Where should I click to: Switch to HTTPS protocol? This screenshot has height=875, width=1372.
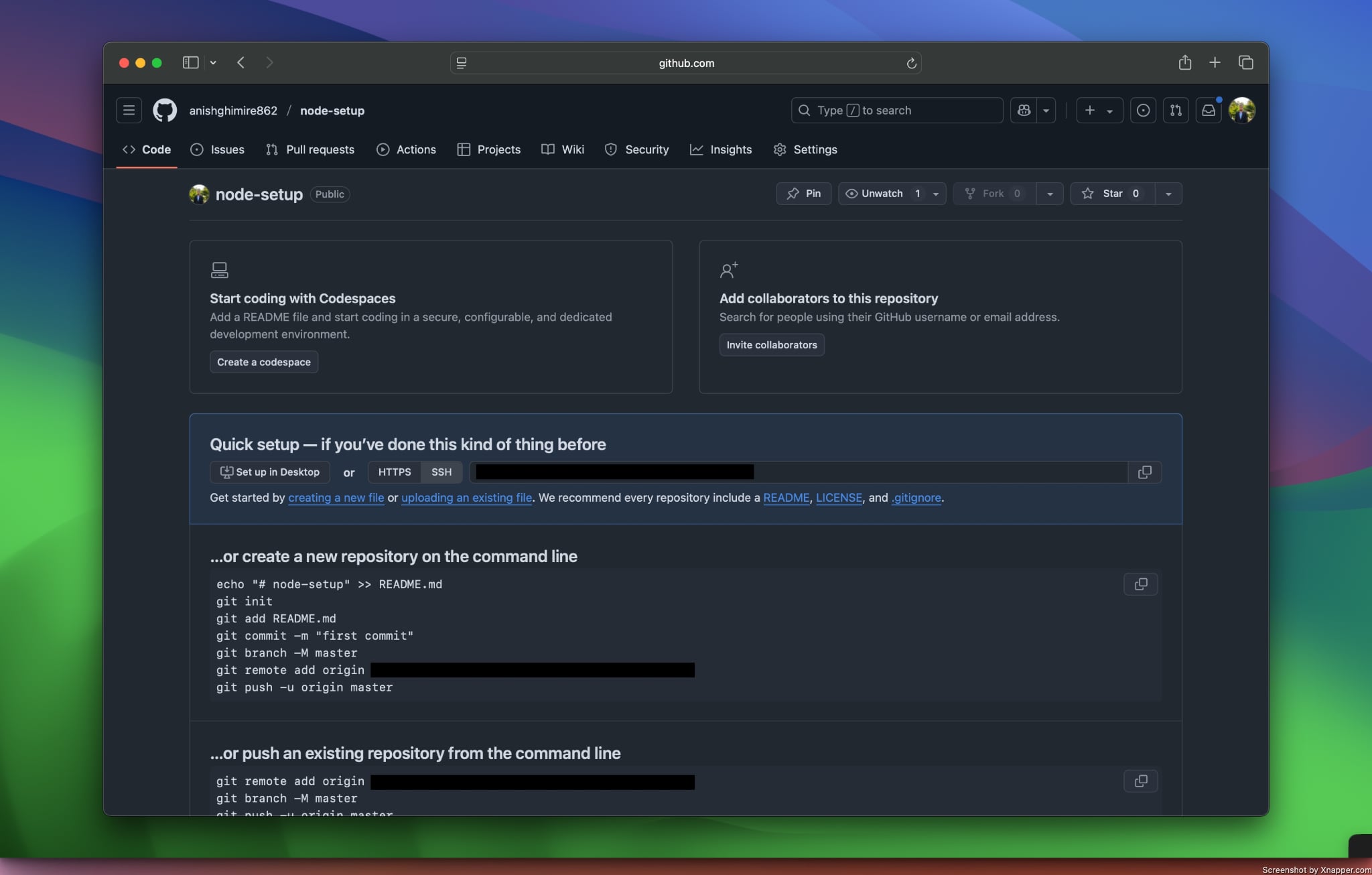[x=394, y=472]
